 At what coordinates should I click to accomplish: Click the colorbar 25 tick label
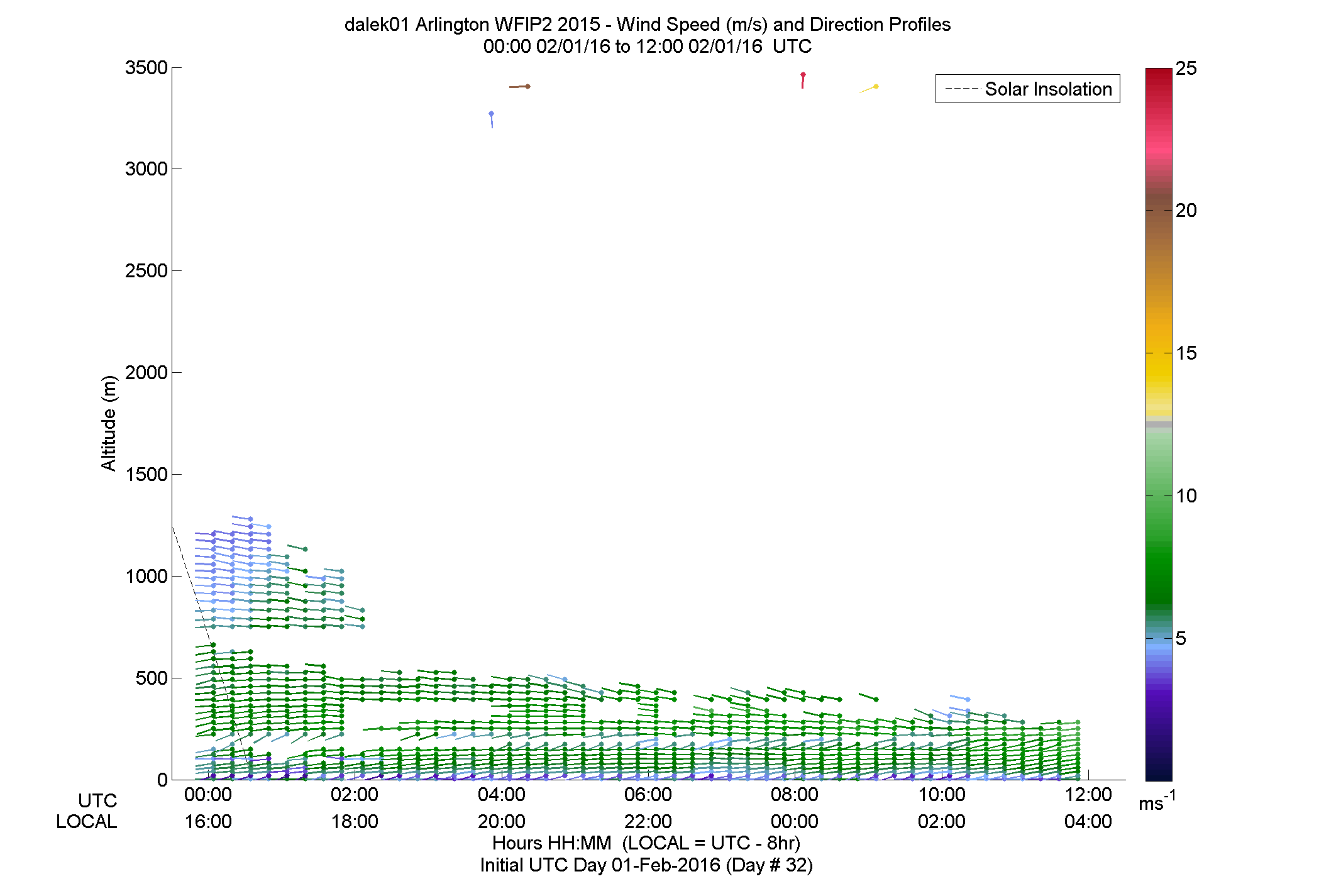1186,69
